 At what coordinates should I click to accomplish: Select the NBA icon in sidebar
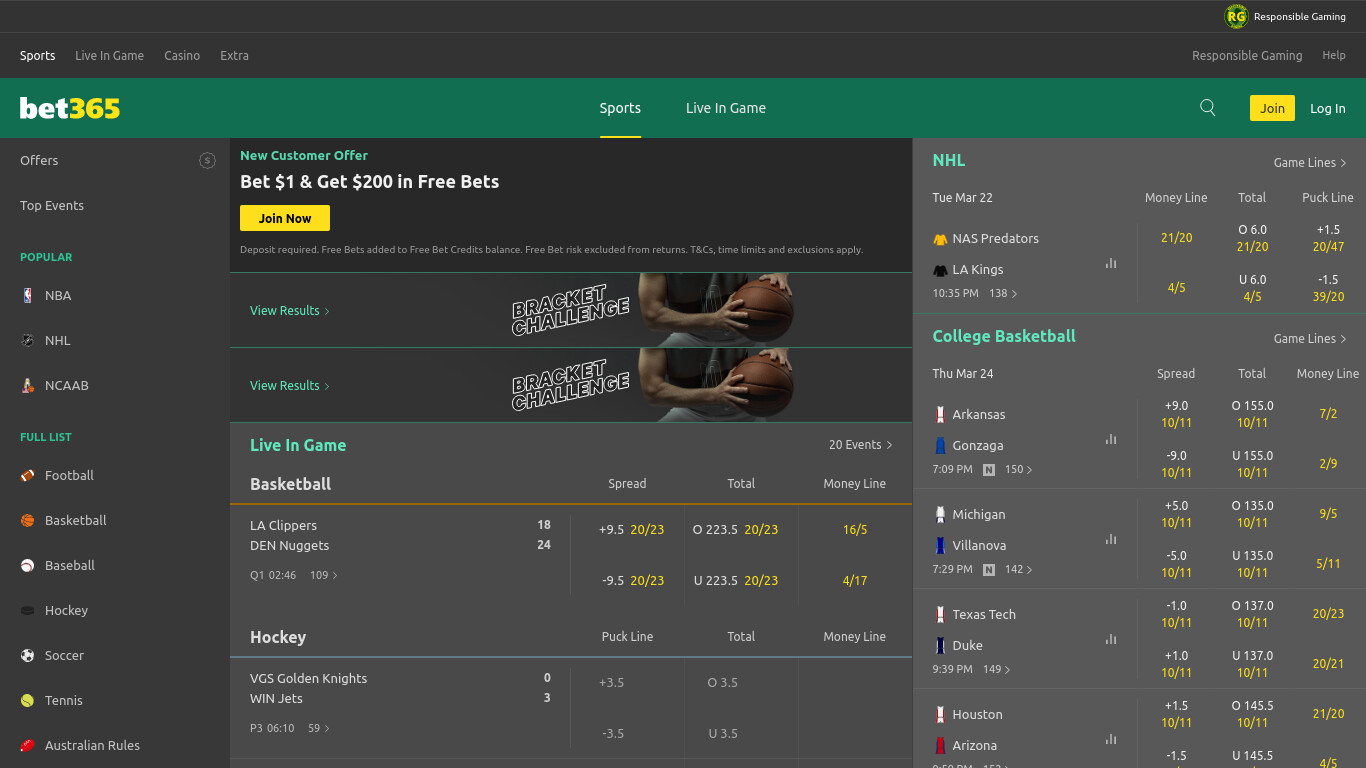pos(28,295)
